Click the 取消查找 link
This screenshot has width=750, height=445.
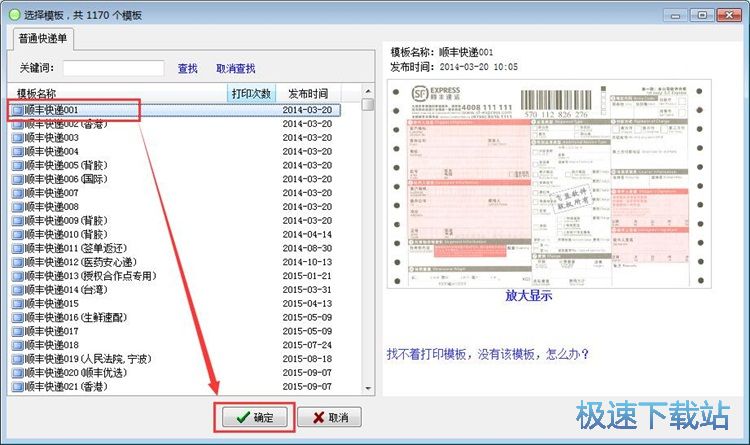click(x=235, y=68)
